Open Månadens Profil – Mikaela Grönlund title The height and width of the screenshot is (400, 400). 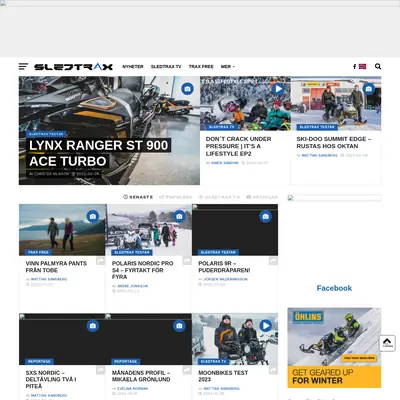coord(141,376)
